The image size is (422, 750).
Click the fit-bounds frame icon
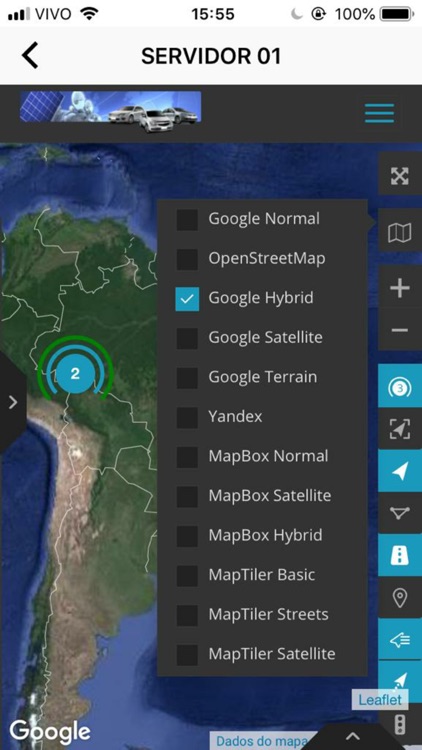[x=400, y=430]
